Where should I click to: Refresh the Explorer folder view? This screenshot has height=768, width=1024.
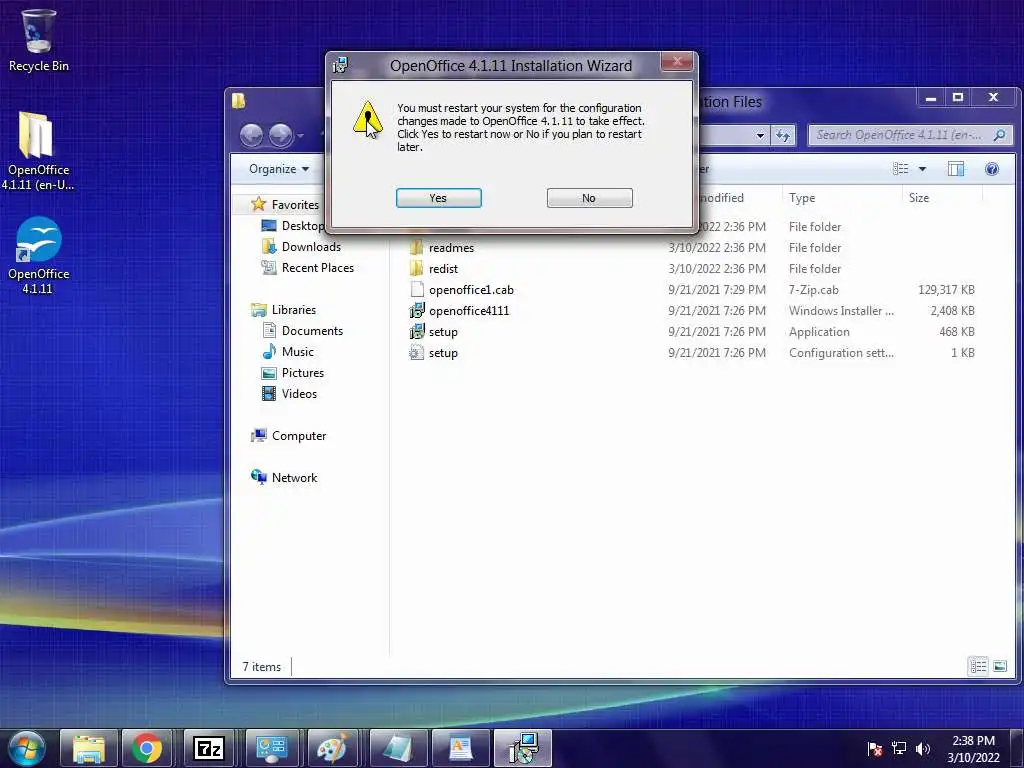[782, 135]
